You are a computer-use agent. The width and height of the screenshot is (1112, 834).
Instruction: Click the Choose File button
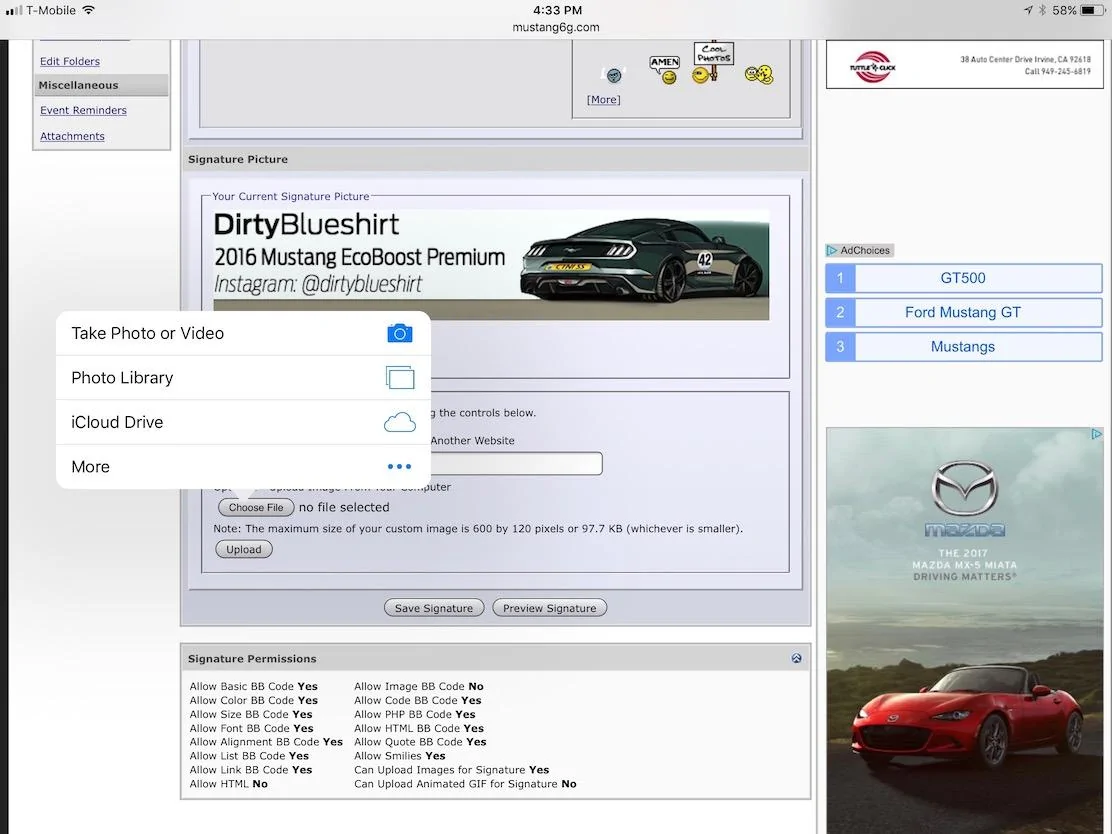pyautogui.click(x=256, y=507)
